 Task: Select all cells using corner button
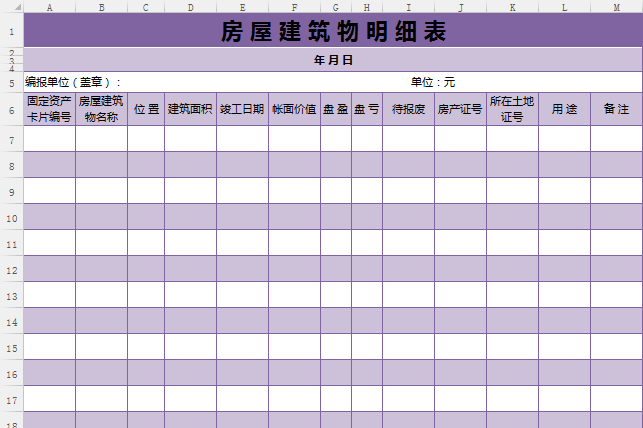pyautogui.click(x=11, y=7)
